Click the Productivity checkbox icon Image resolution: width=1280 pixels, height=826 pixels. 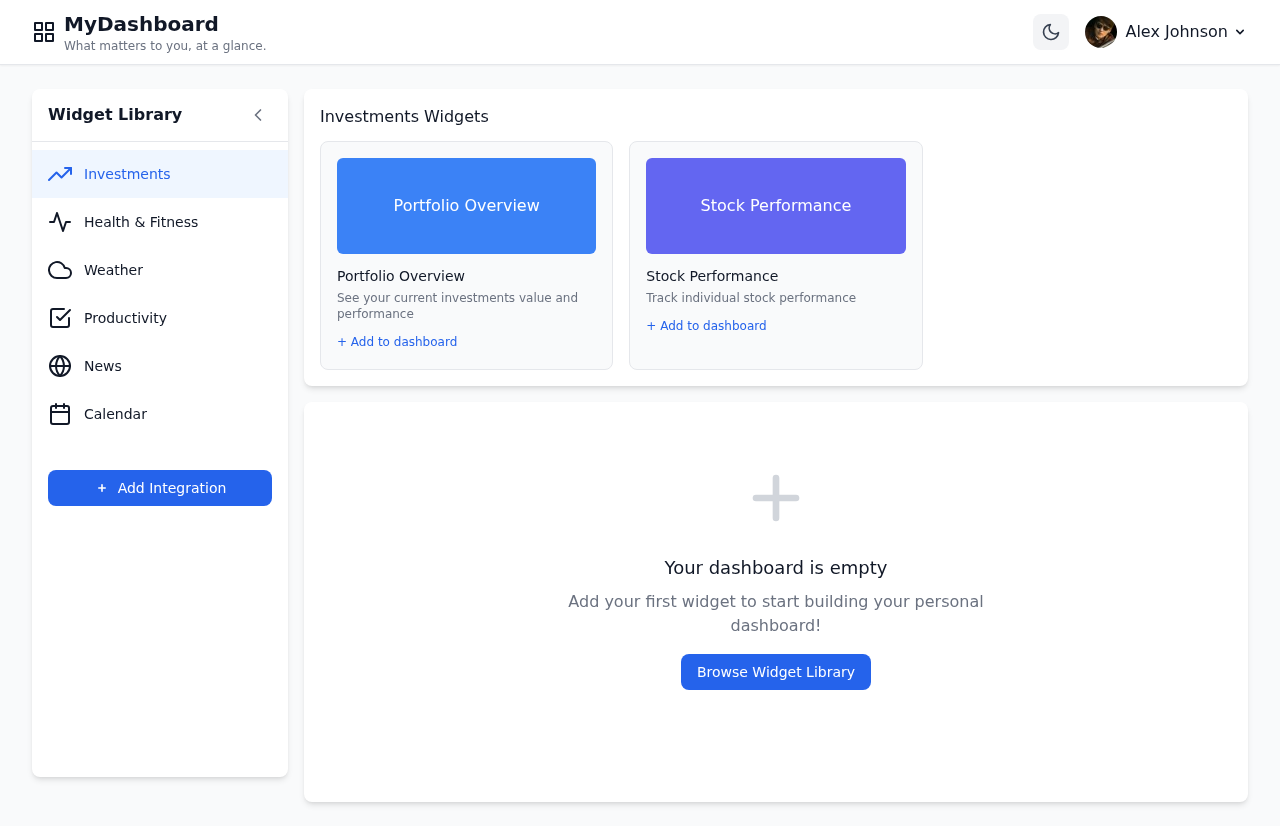click(x=59, y=317)
